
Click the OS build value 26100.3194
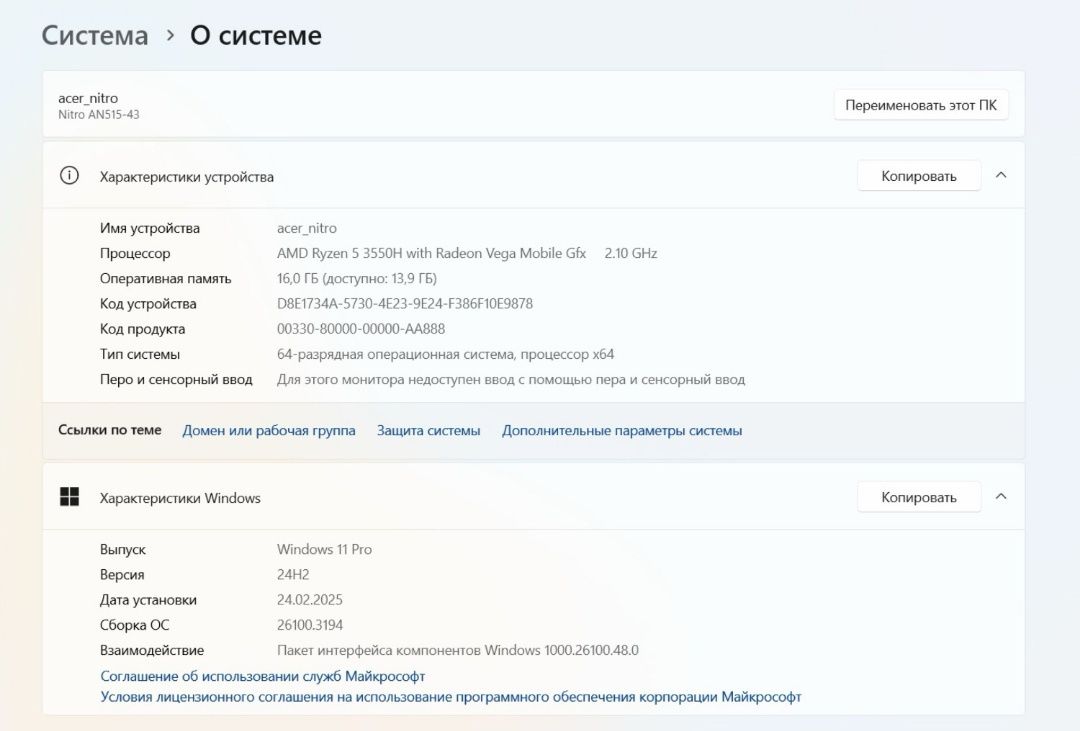[310, 625]
